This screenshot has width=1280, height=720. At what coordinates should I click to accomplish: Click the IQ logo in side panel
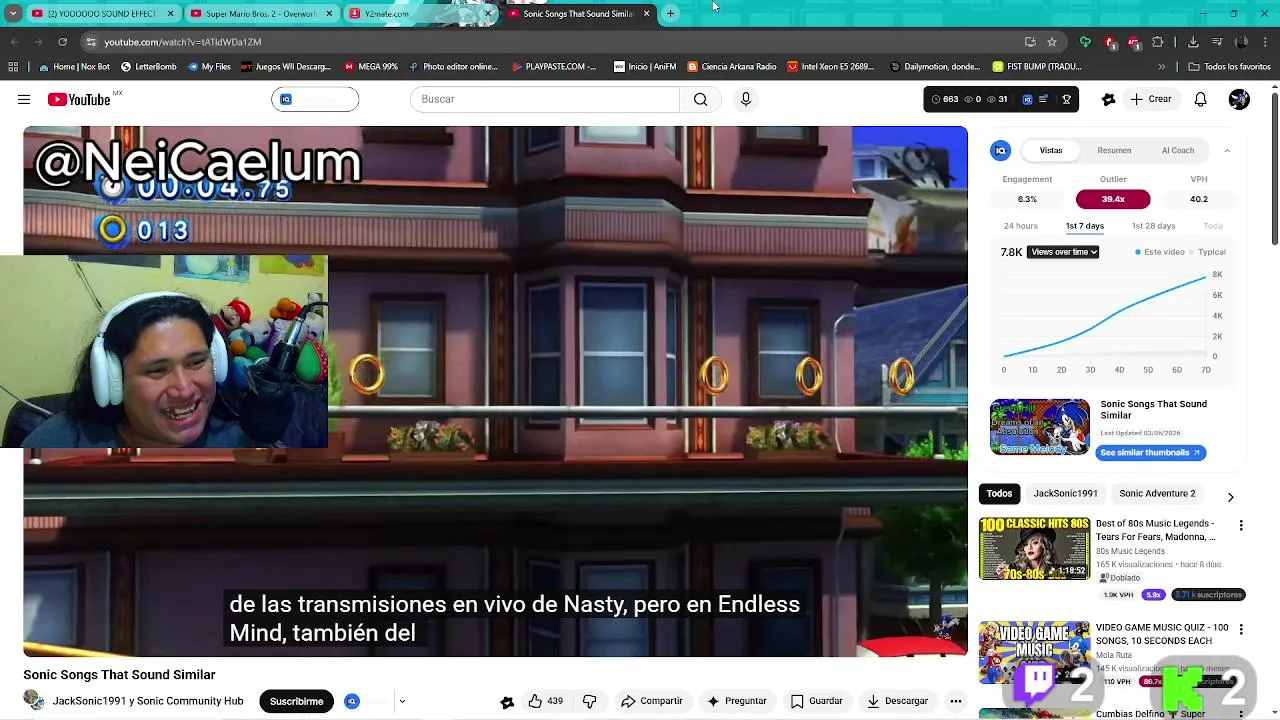1001,150
